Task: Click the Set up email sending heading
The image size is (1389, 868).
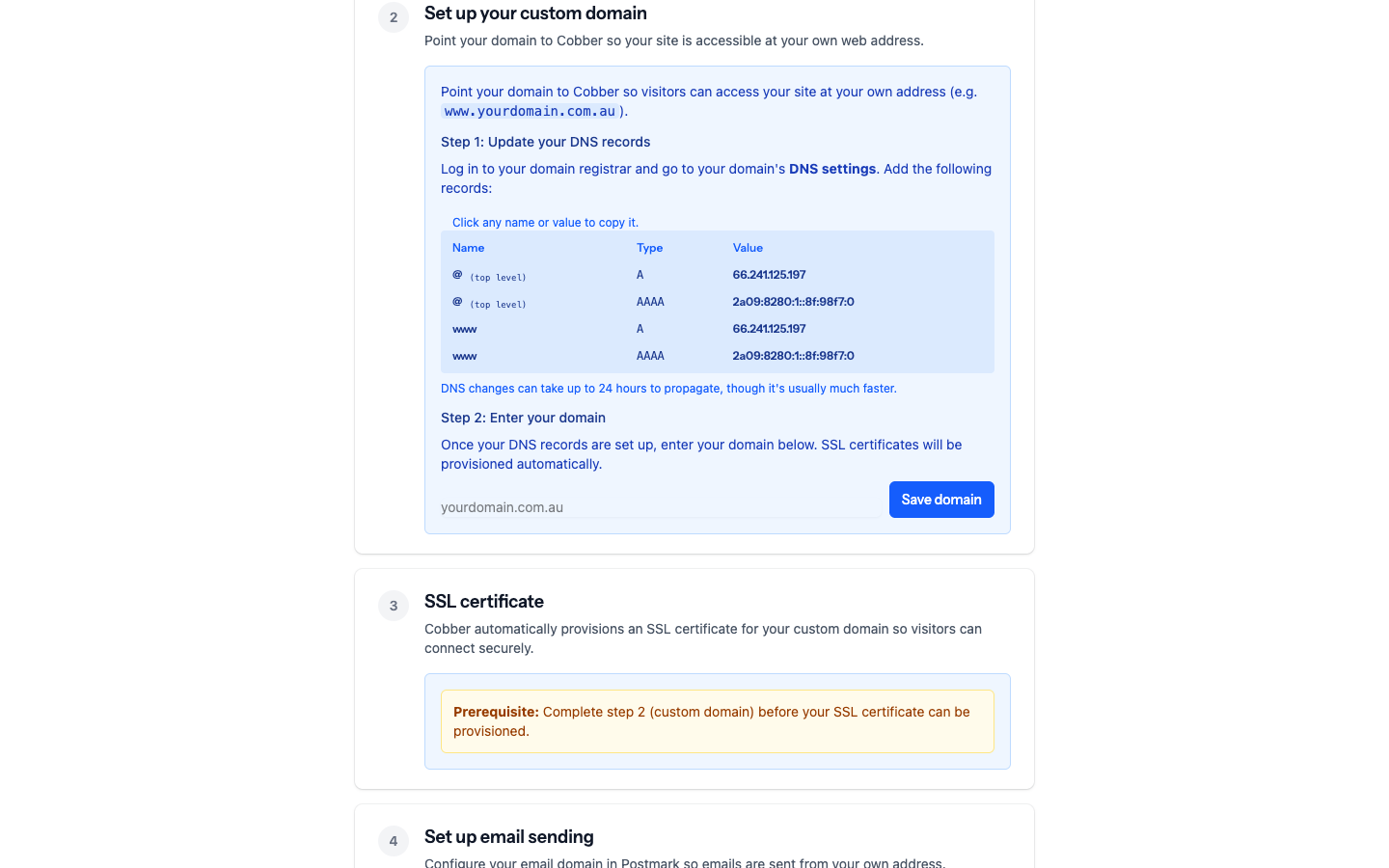Action: coord(509,837)
